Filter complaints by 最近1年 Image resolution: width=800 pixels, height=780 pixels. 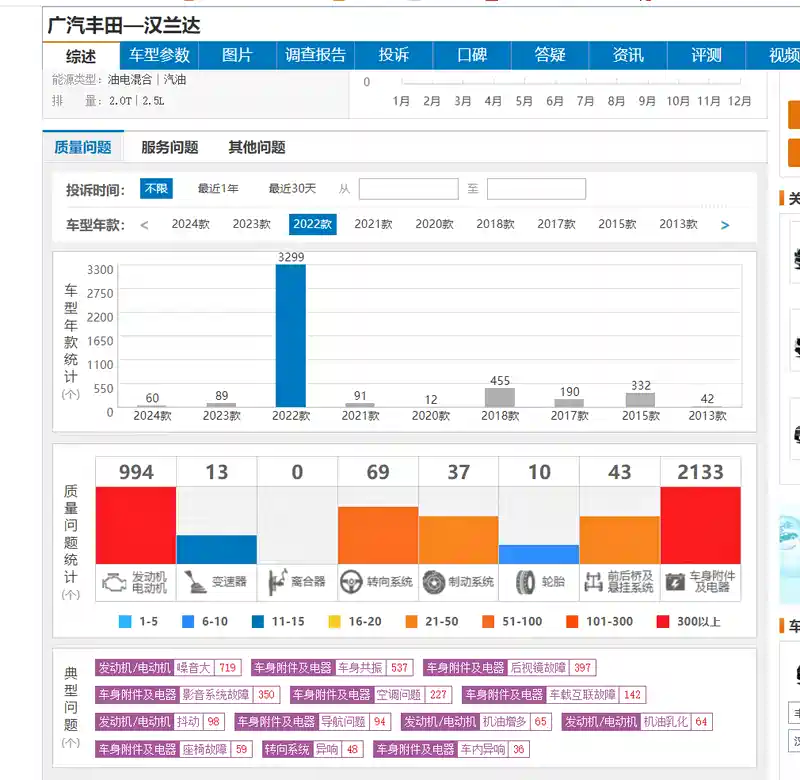(x=218, y=189)
